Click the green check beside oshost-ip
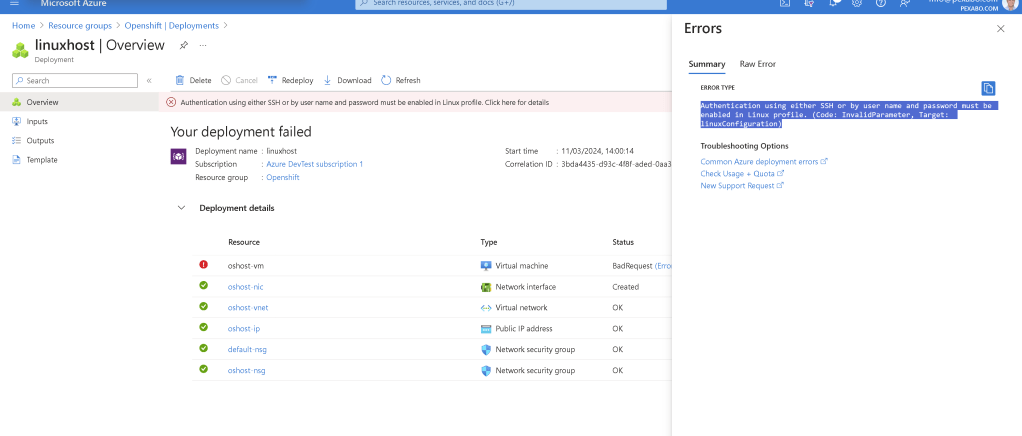Viewport: 1022px width, 436px height. click(x=203, y=327)
